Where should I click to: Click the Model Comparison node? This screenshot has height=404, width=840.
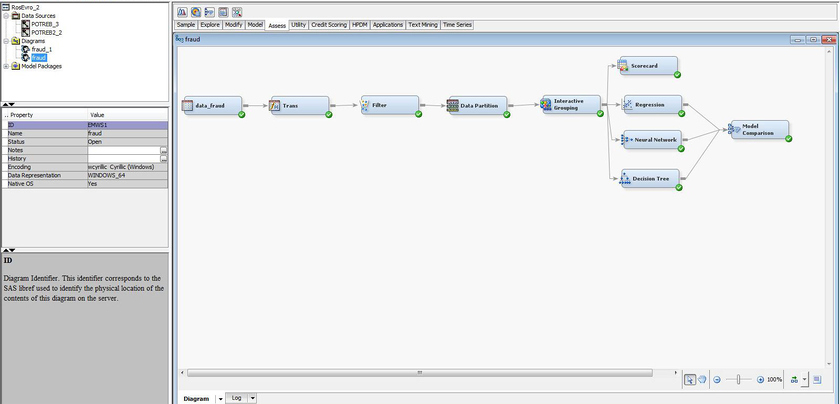point(757,129)
